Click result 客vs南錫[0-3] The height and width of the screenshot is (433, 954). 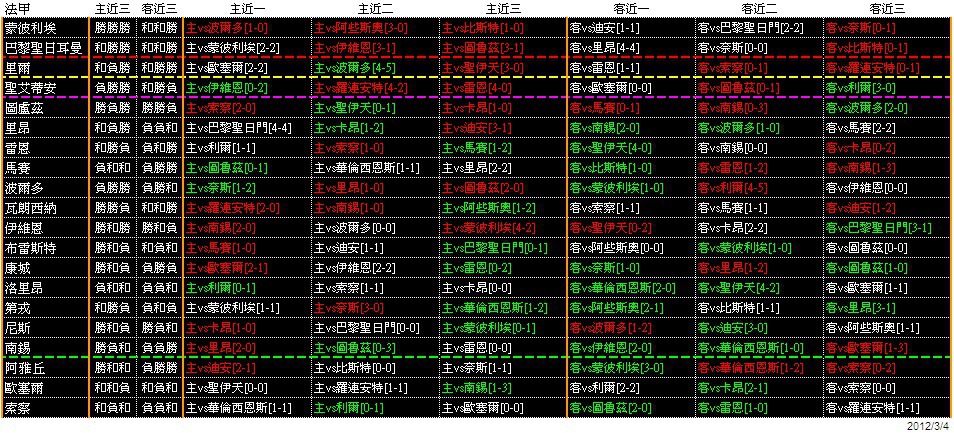click(733, 108)
